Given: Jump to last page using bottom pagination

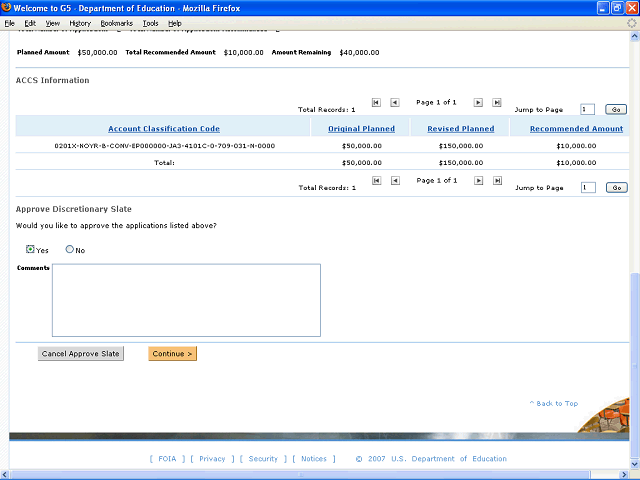Looking at the screenshot, I should [497, 180].
